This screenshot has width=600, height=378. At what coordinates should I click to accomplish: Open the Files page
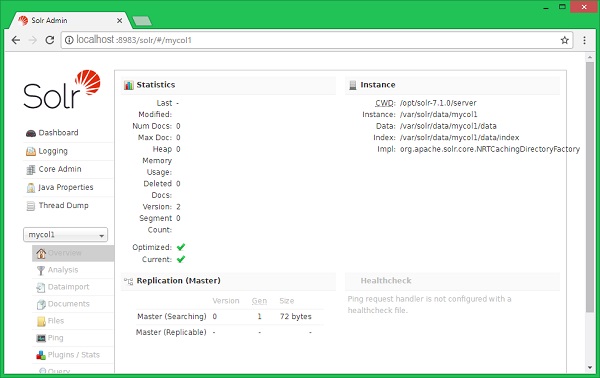[56, 321]
